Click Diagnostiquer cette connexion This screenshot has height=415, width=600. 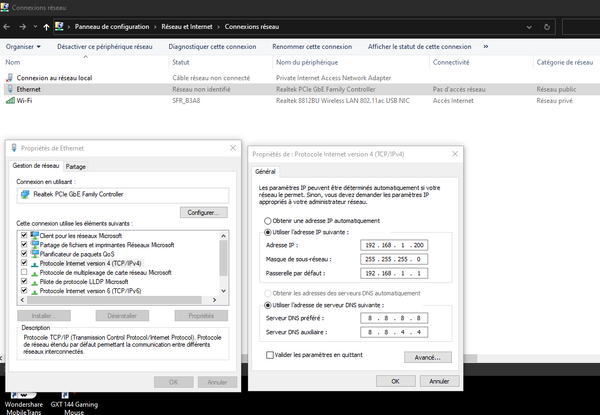click(212, 47)
